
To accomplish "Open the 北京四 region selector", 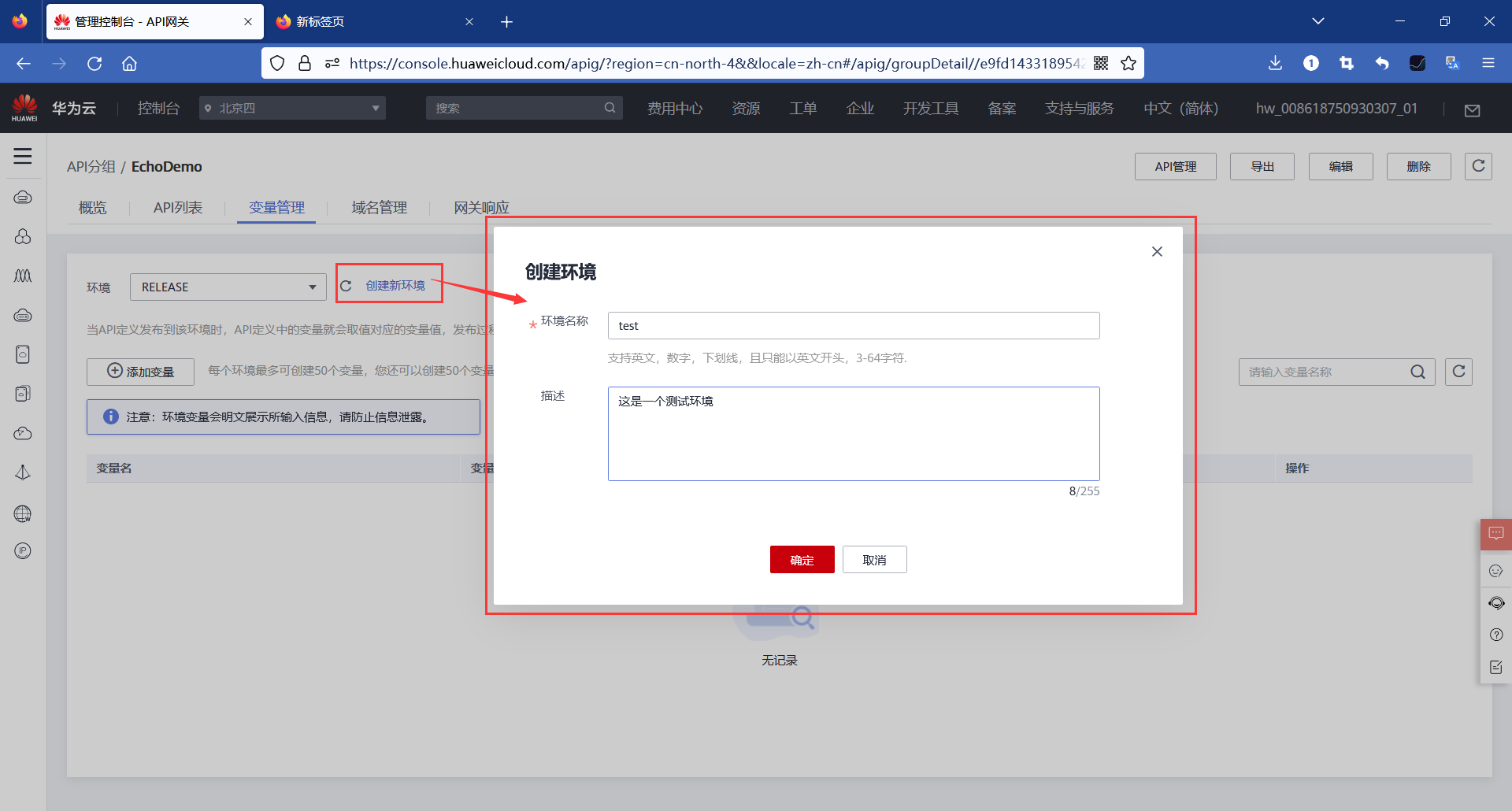I will [292, 107].
